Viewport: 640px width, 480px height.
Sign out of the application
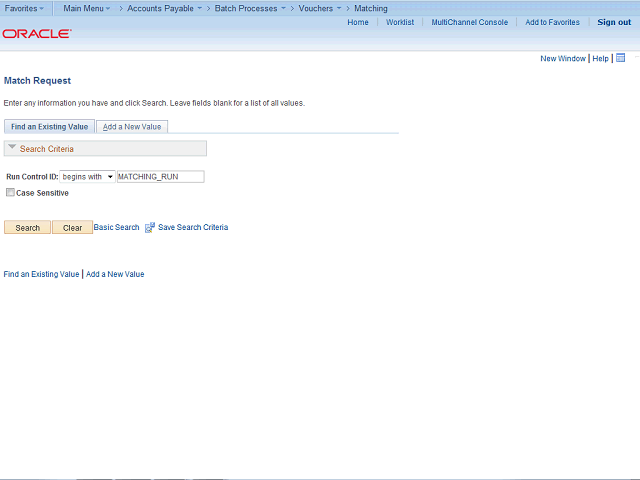pyautogui.click(x=614, y=22)
